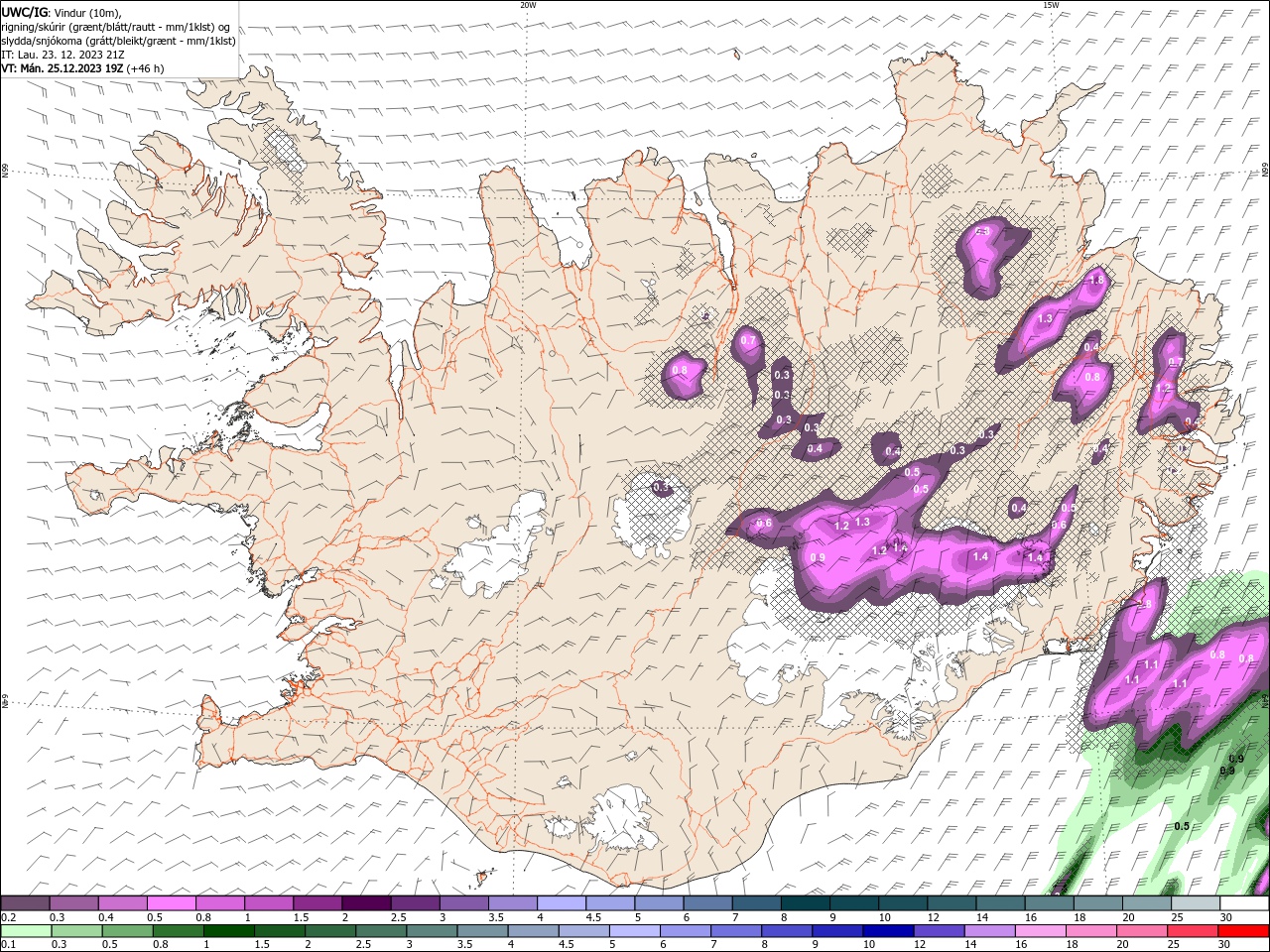
Task: Click the red rain legend swatch after 30
Action: [x=1245, y=931]
